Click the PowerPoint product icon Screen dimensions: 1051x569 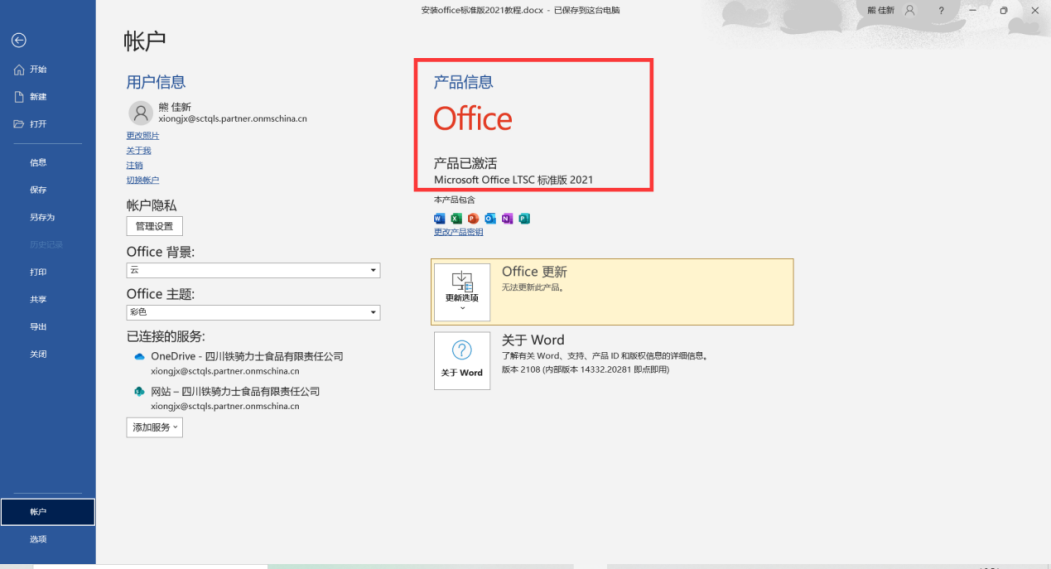pyautogui.click(x=473, y=218)
